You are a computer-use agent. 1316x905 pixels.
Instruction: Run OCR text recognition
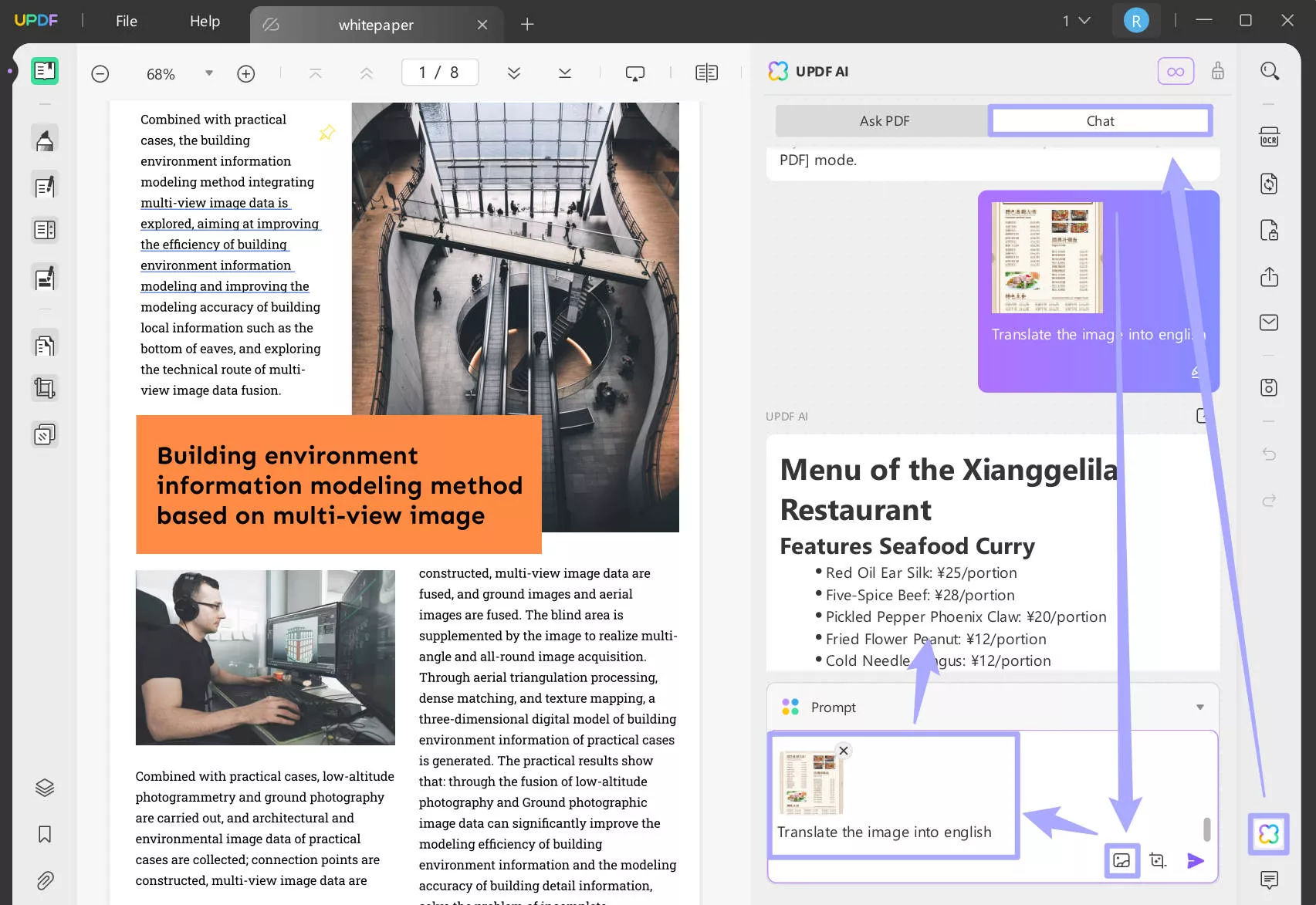coord(1270,137)
